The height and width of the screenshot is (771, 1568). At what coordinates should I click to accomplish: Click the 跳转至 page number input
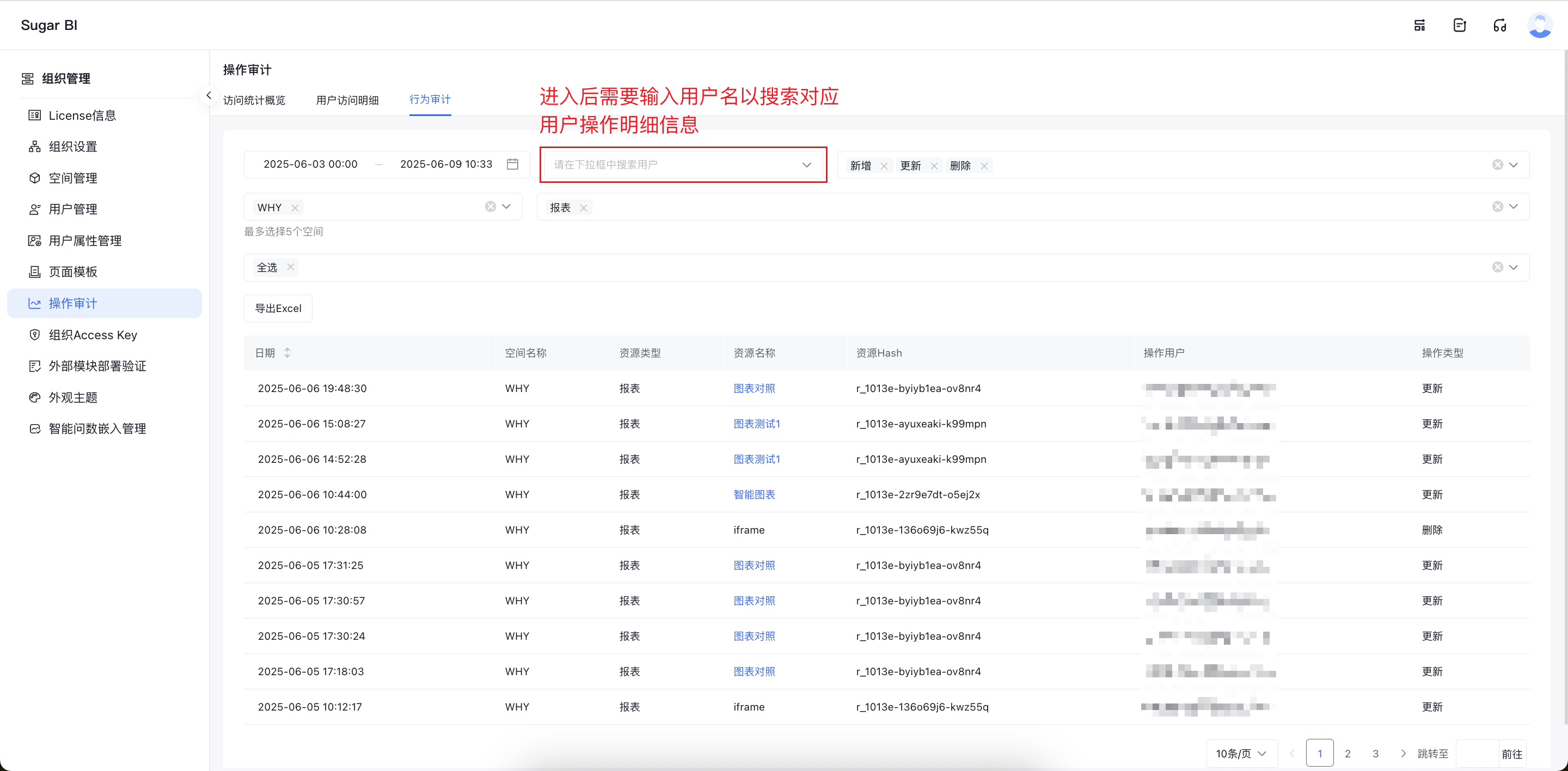coord(1477,754)
